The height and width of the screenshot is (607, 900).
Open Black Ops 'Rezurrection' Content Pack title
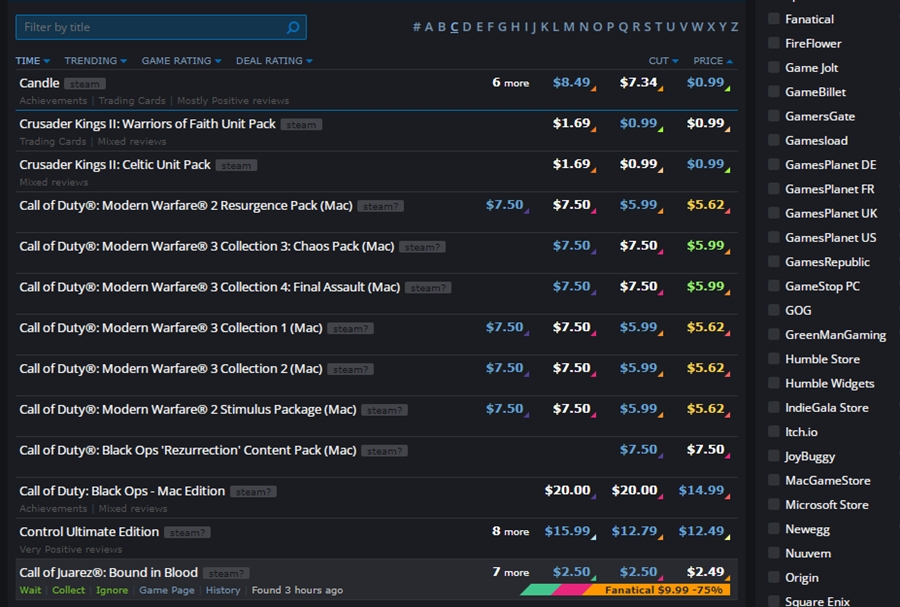tap(188, 450)
